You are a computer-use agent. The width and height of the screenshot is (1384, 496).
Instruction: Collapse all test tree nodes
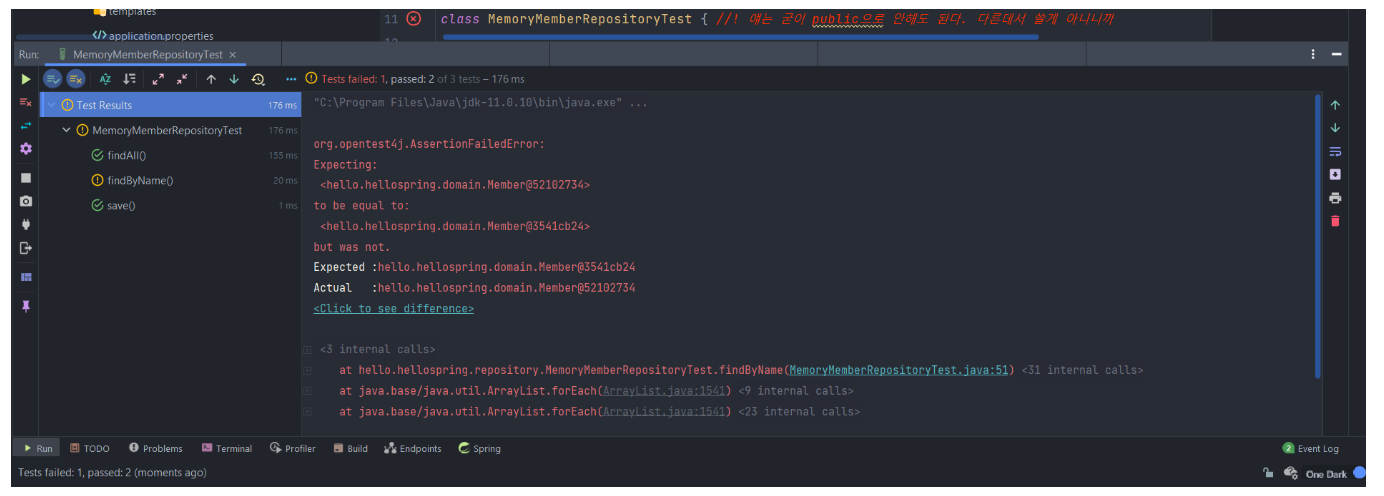pyautogui.click(x=182, y=79)
